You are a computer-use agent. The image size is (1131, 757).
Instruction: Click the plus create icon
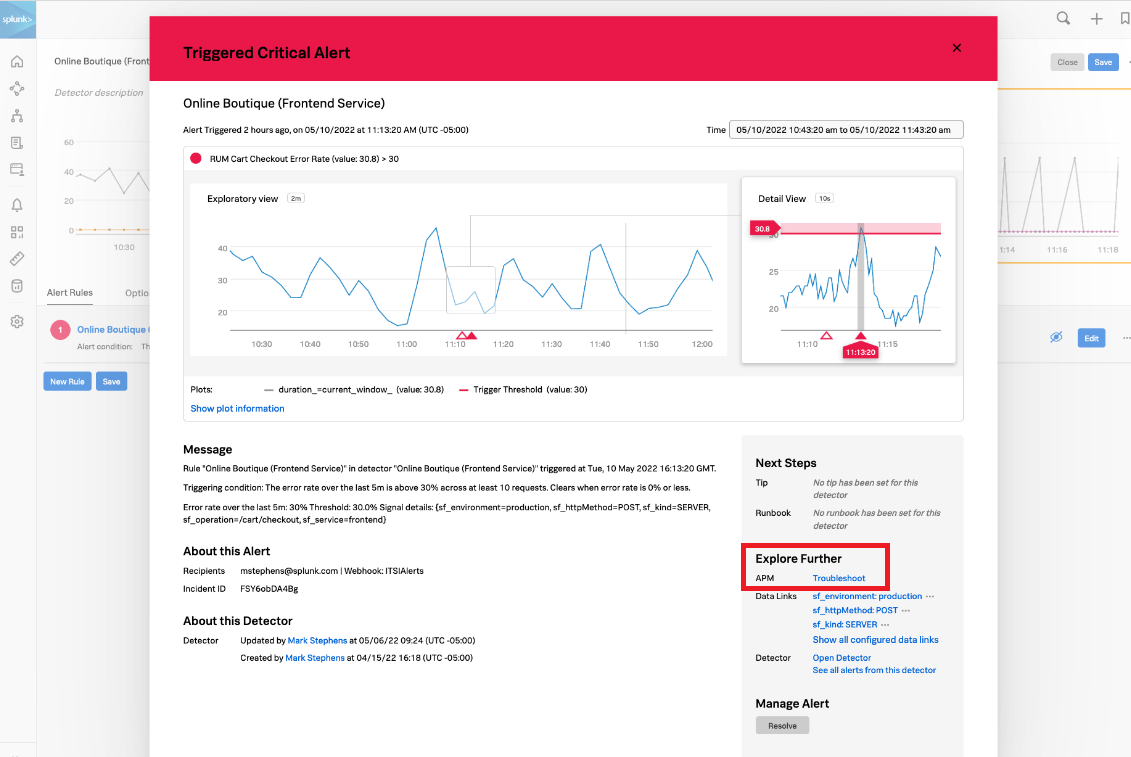(x=1096, y=19)
